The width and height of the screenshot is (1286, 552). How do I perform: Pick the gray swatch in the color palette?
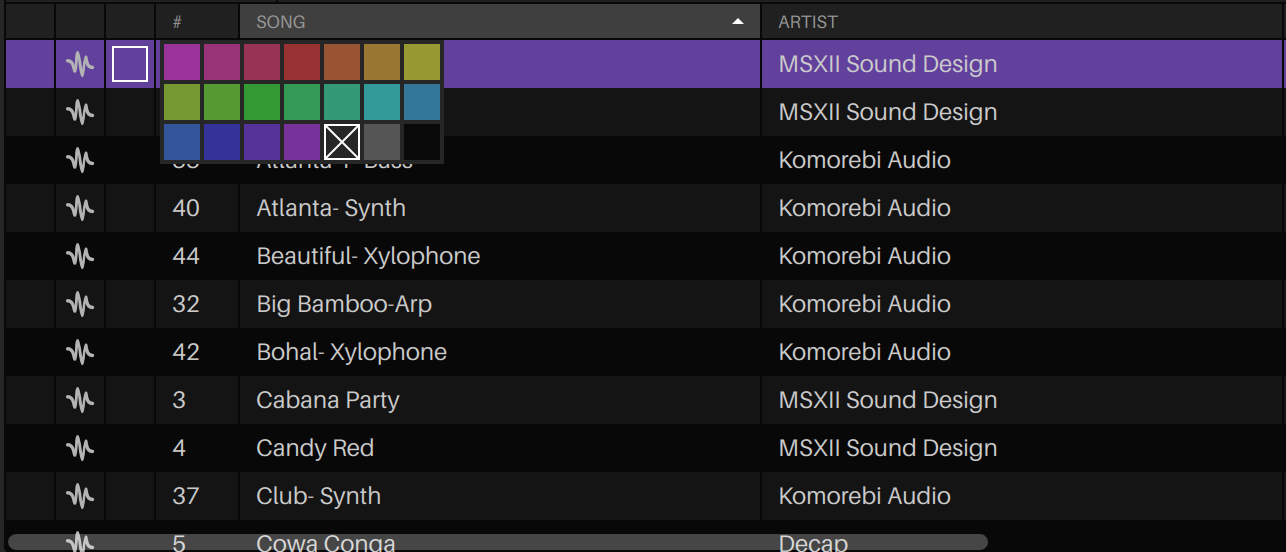coord(382,142)
